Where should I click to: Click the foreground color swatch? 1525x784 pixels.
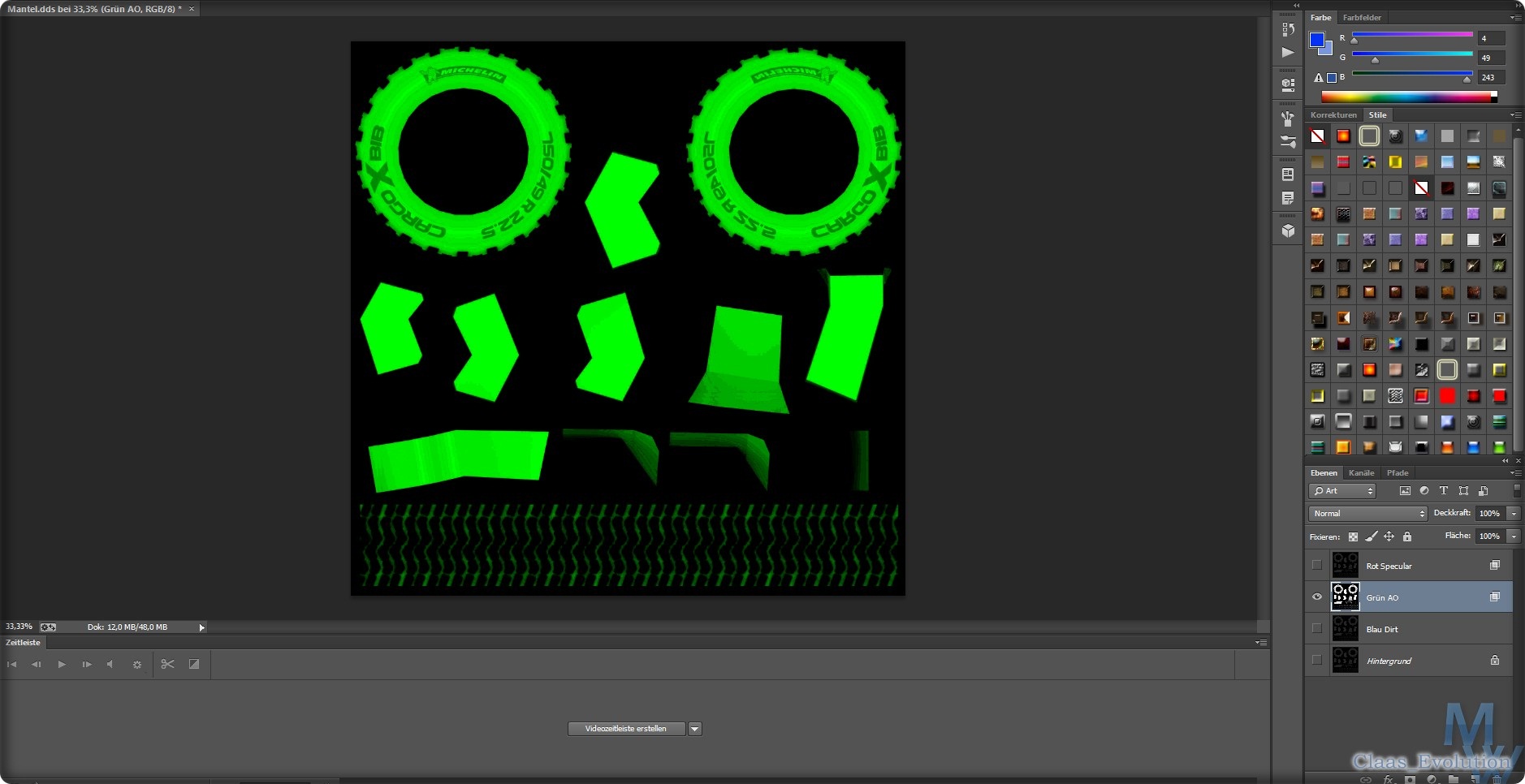1317,40
